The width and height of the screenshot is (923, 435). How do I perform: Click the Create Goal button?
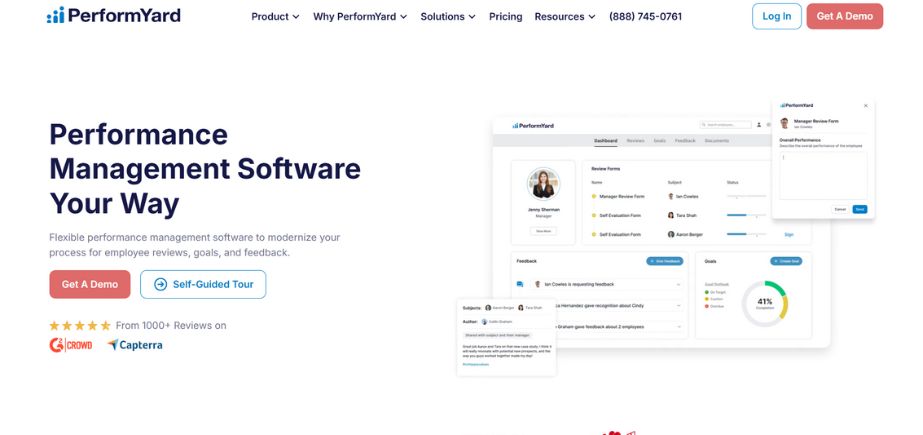786,261
